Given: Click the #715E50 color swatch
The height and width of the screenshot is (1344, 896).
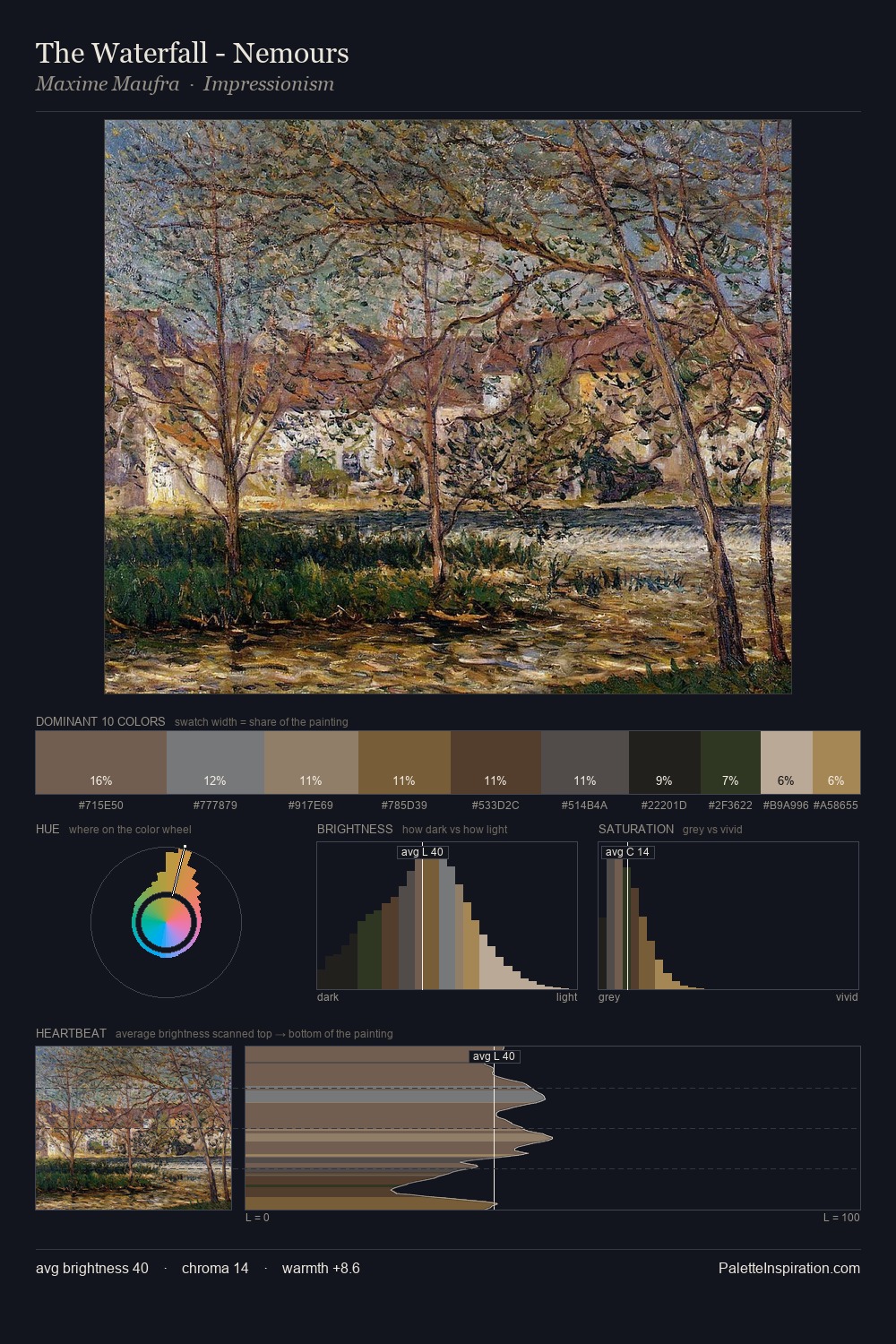Looking at the screenshot, I should coord(101,762).
